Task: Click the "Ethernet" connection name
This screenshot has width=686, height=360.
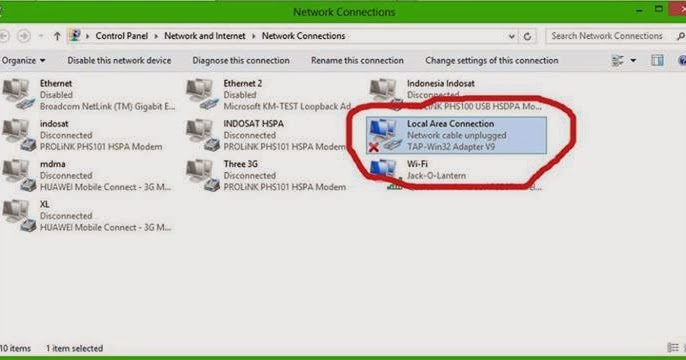Action: point(56,83)
